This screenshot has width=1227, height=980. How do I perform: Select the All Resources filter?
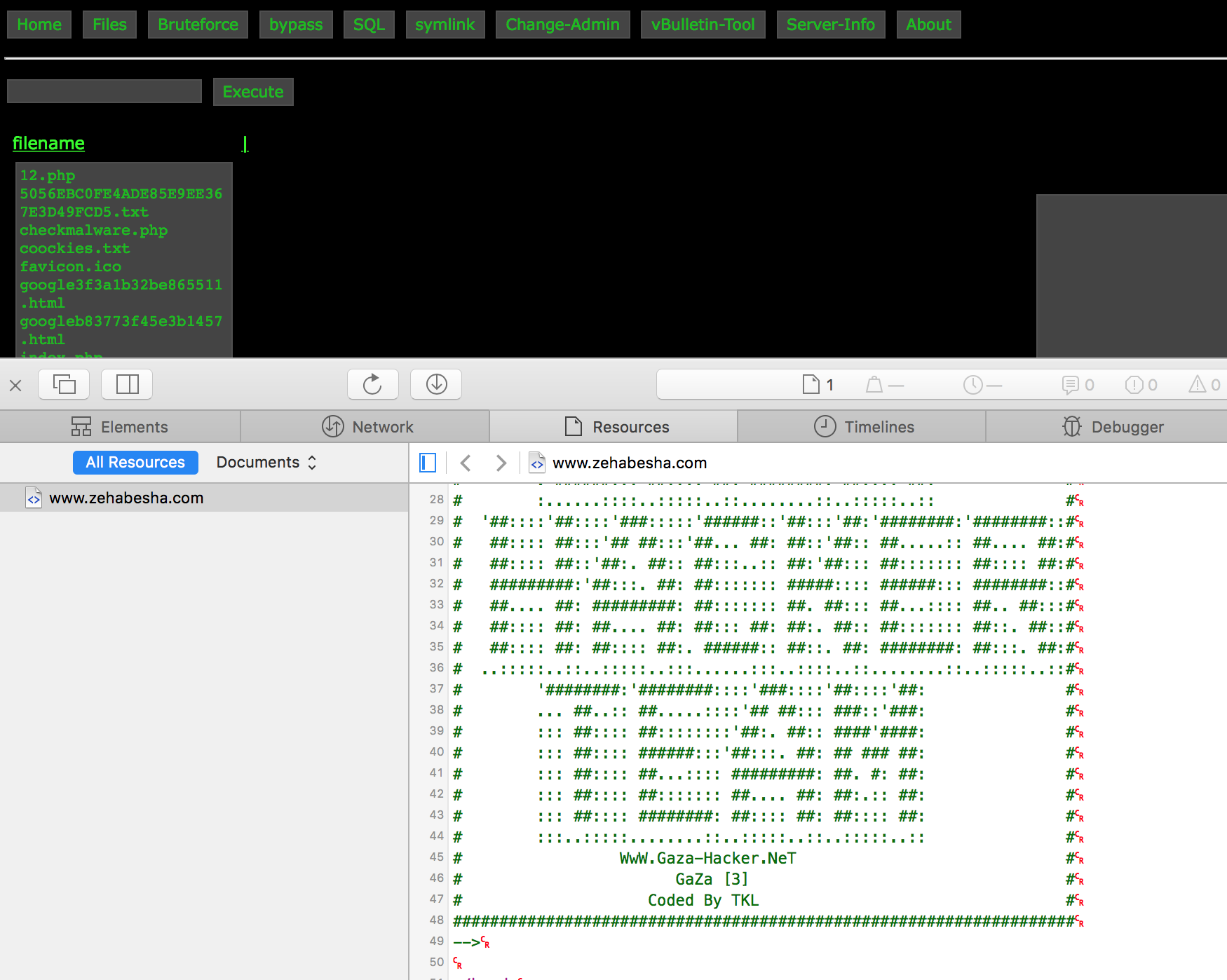pos(135,463)
